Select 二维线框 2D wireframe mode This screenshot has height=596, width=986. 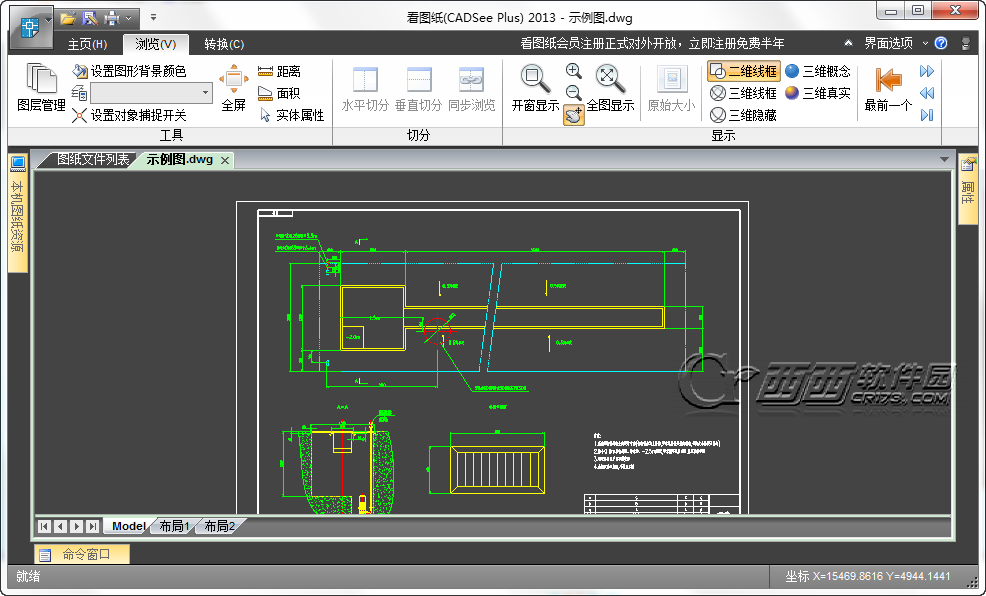[x=744, y=71]
